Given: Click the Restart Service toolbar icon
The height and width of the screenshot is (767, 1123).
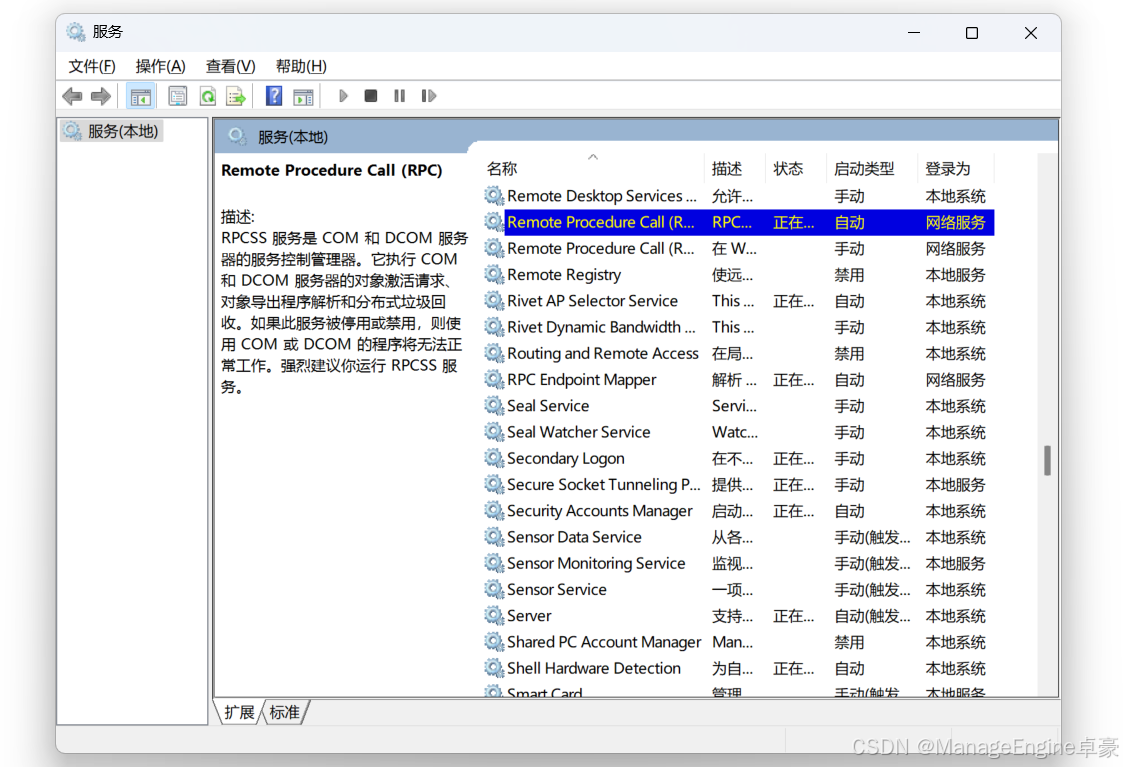Looking at the screenshot, I should click(x=428, y=96).
